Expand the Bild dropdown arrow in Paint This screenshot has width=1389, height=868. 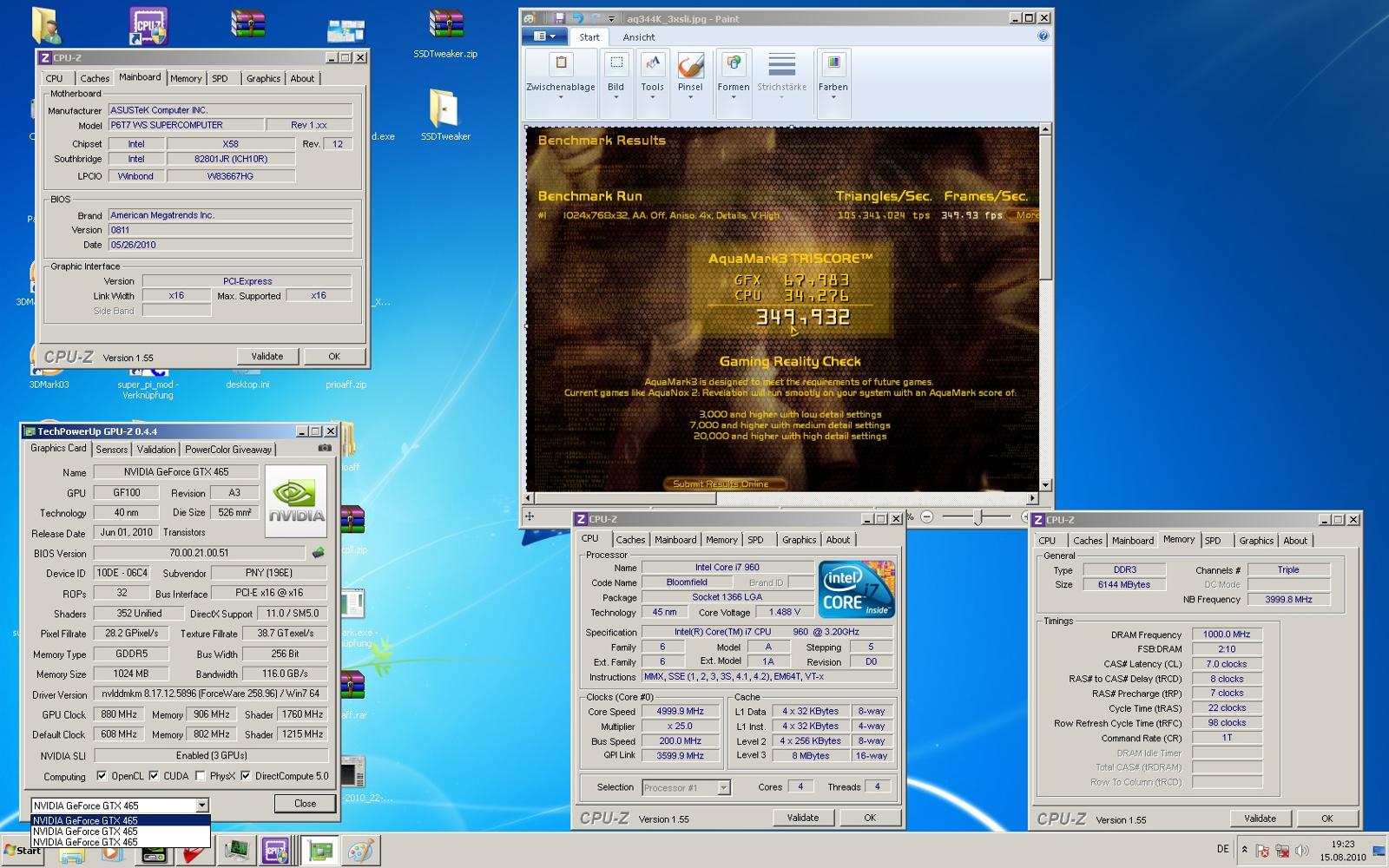pos(616,97)
